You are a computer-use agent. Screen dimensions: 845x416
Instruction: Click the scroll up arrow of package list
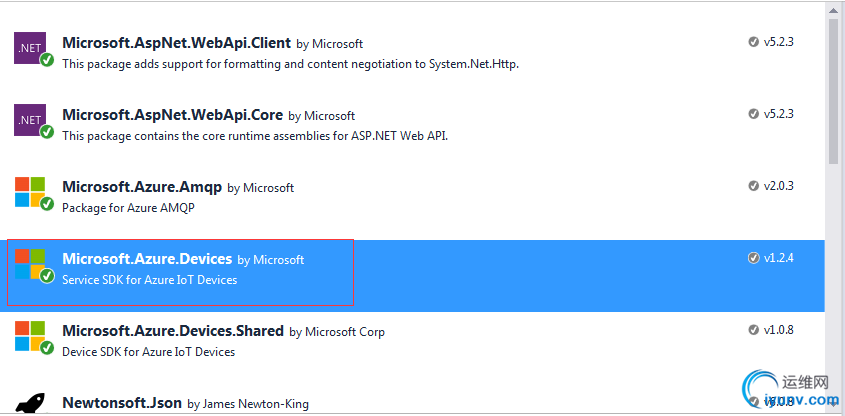pyautogui.click(x=834, y=12)
